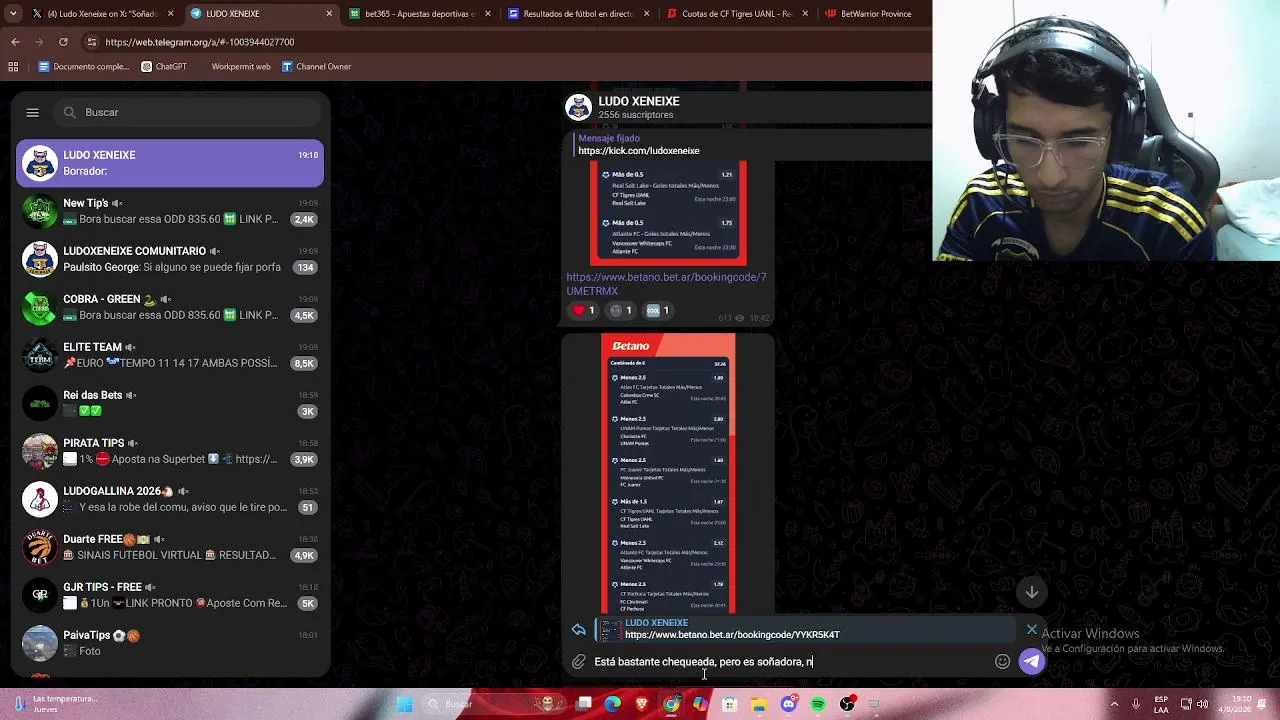Click the browser address bar URL
This screenshot has height=720, width=1280.
pyautogui.click(x=199, y=42)
